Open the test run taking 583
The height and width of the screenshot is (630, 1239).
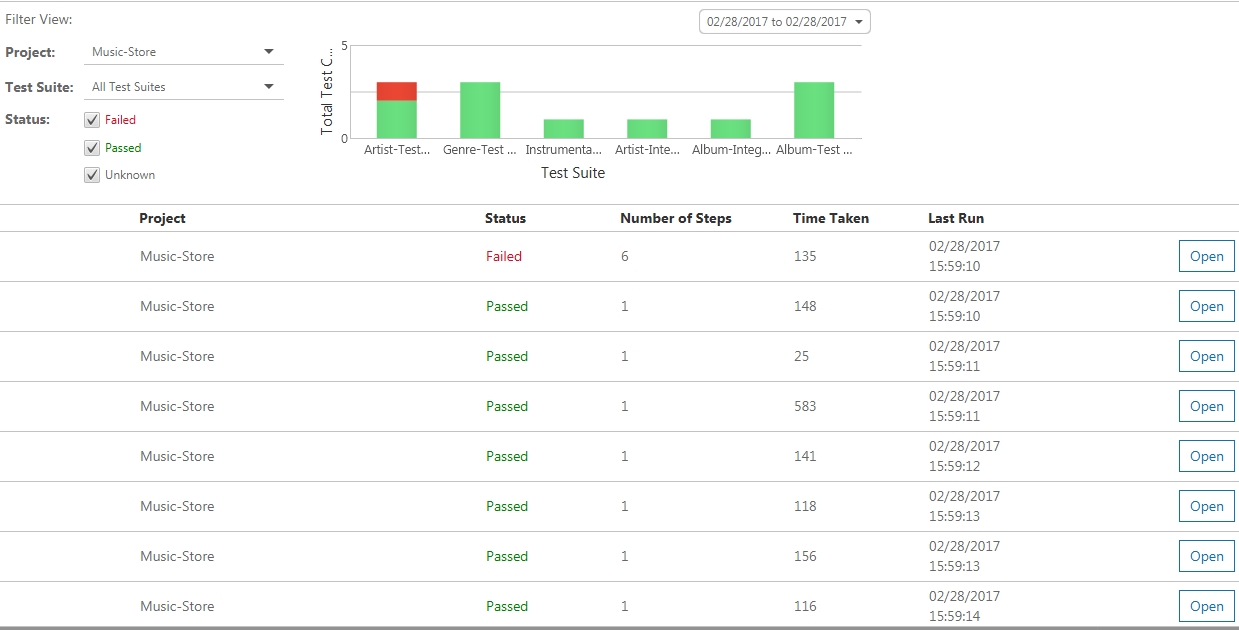click(1206, 406)
